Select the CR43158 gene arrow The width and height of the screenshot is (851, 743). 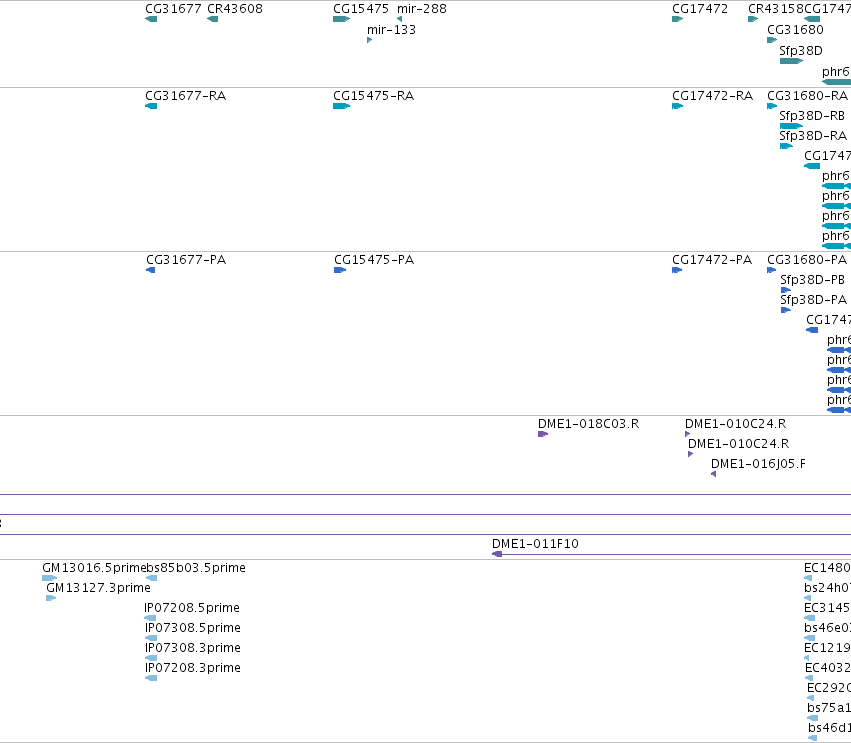pos(753,19)
